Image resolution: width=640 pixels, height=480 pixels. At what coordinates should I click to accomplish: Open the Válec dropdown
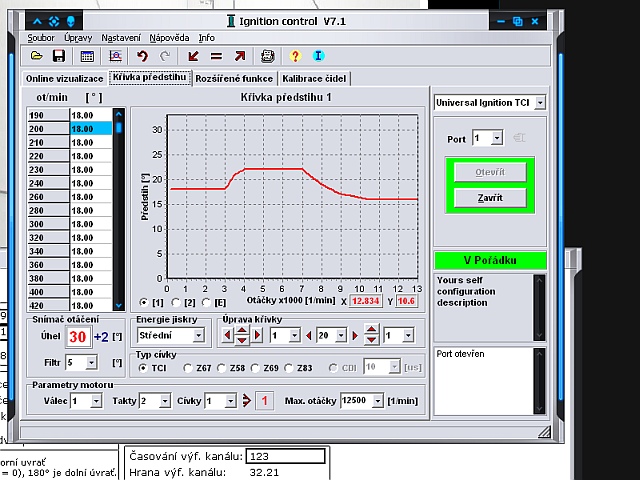(x=96, y=401)
